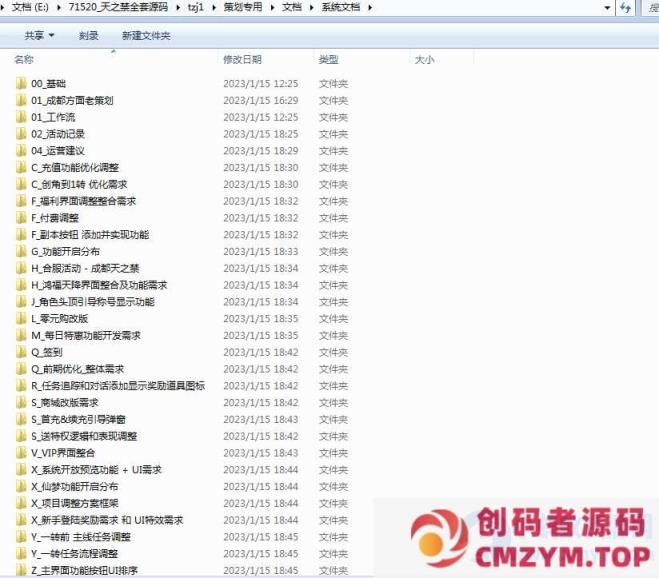The height and width of the screenshot is (578, 659).
Task: Go to 策划专用 breadcrumb segment
Action: click(x=243, y=7)
